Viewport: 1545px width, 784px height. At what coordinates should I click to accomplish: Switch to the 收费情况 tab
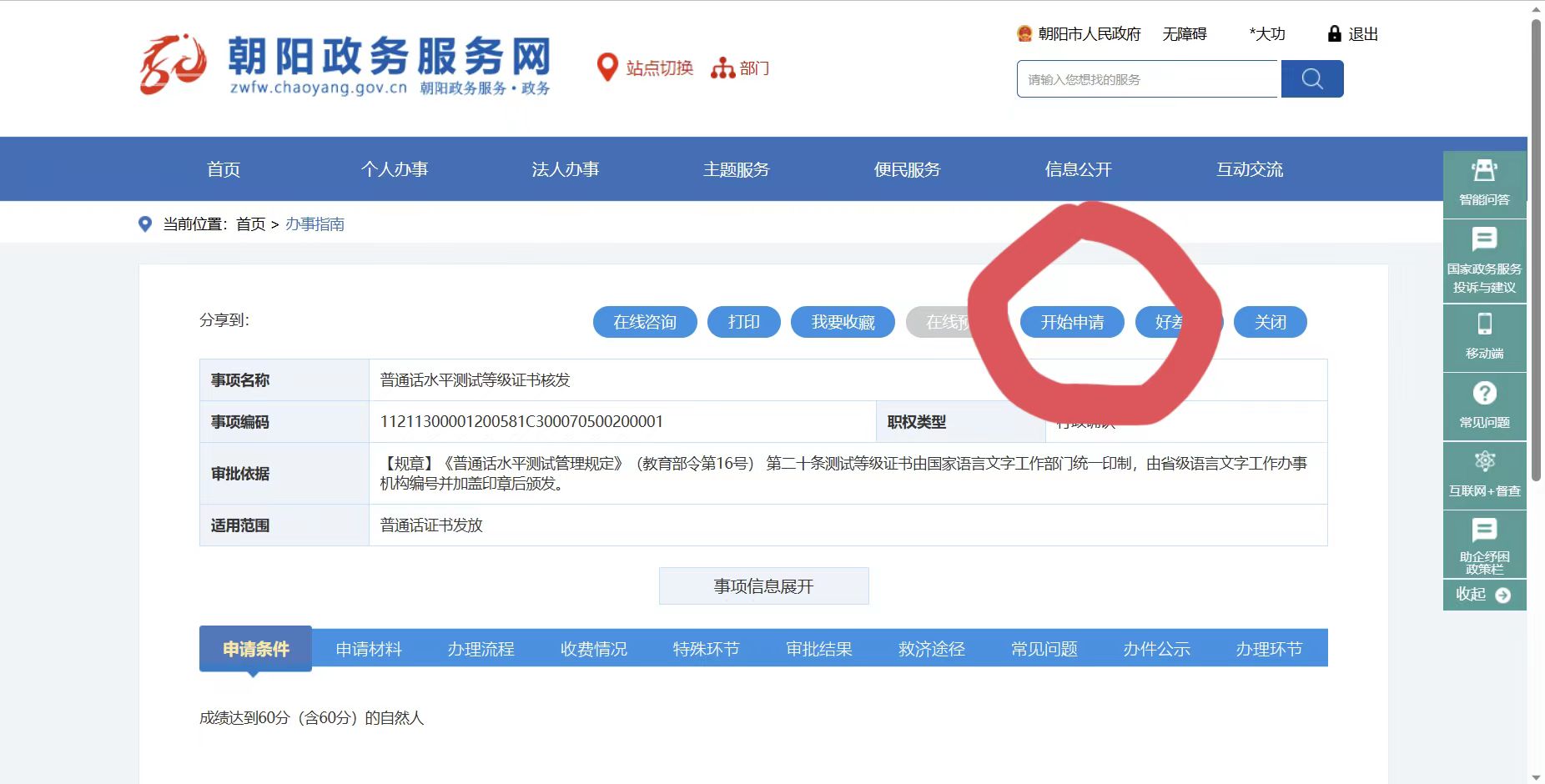pos(593,649)
